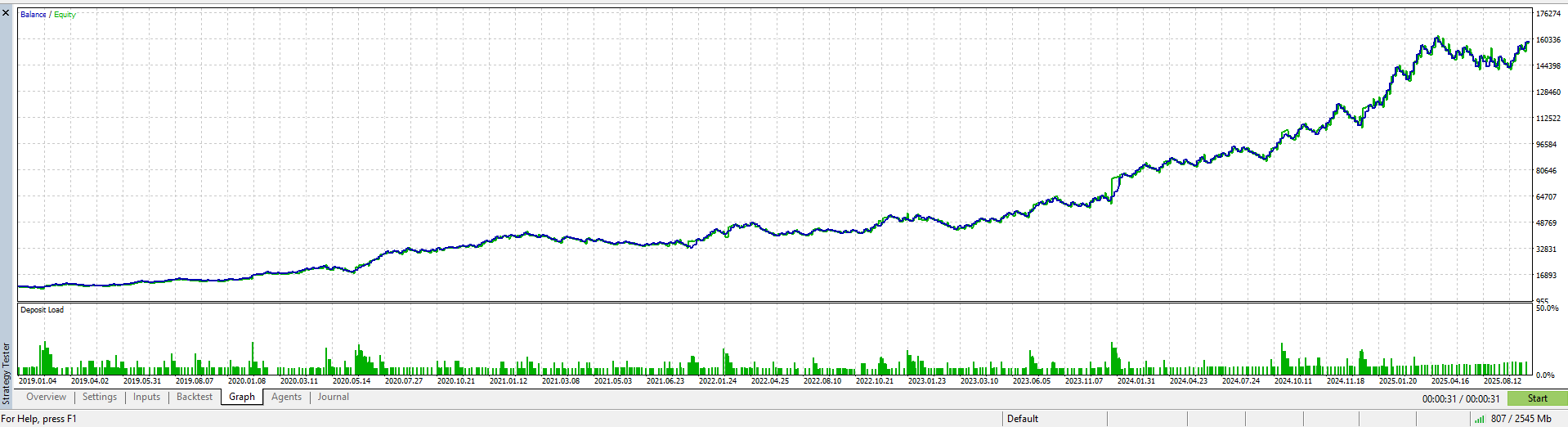Click the 2022.01.24 date on timeline

717,381
